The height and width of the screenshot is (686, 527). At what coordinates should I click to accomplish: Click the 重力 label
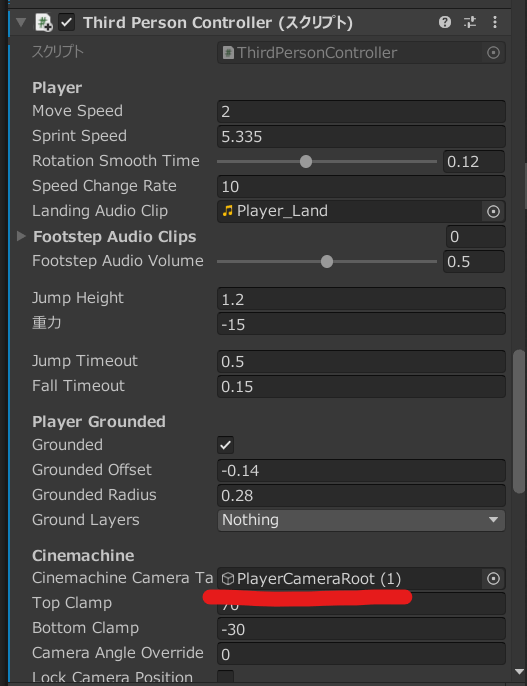[47, 323]
